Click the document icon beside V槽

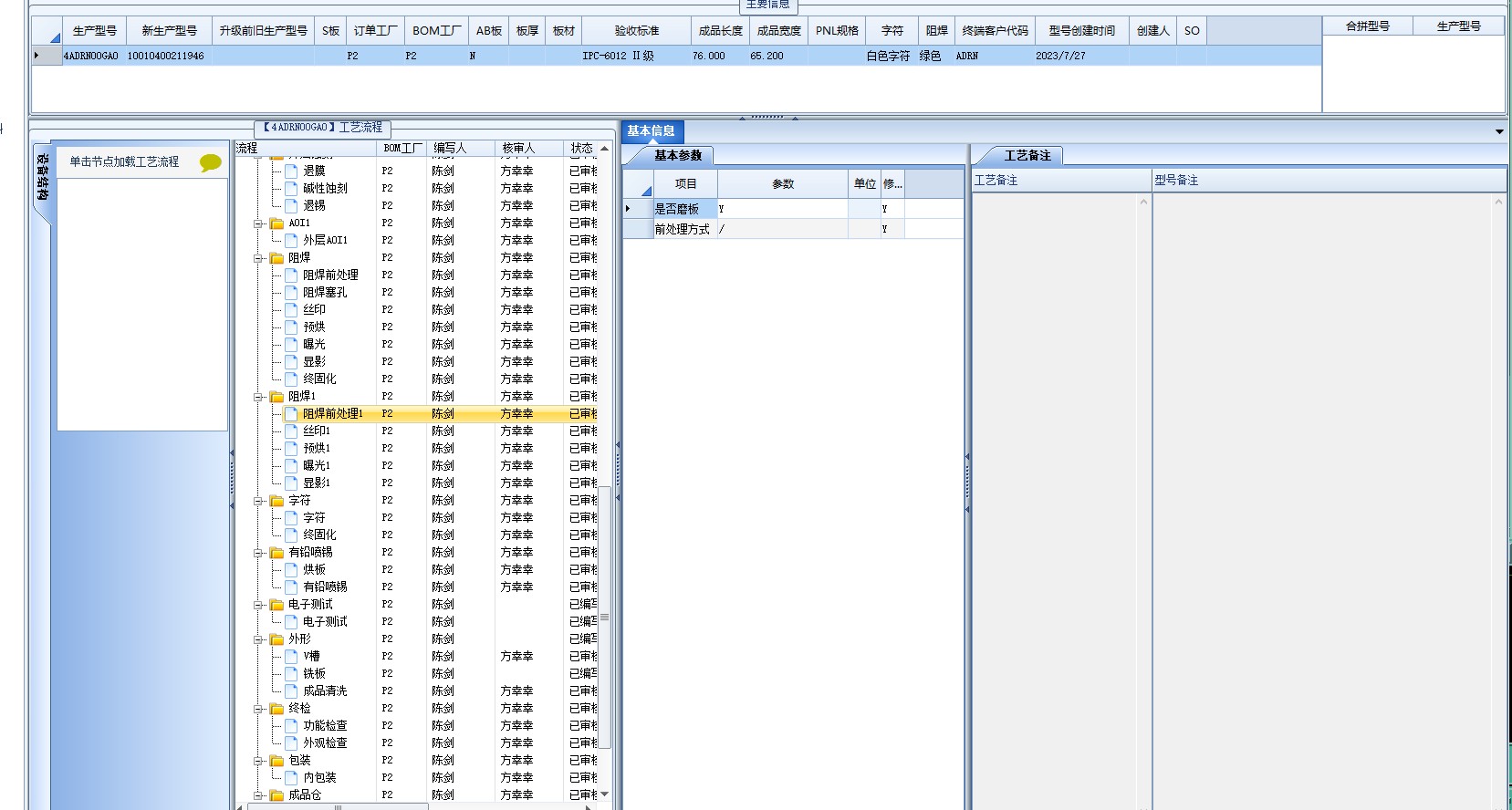coord(292,656)
